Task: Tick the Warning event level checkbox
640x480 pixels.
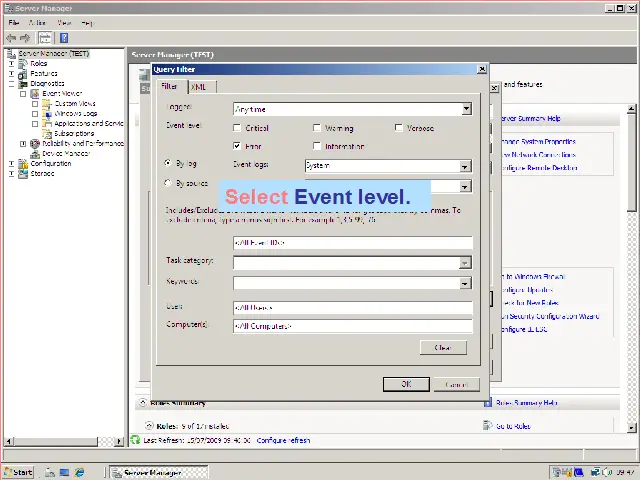Action: 317,128
